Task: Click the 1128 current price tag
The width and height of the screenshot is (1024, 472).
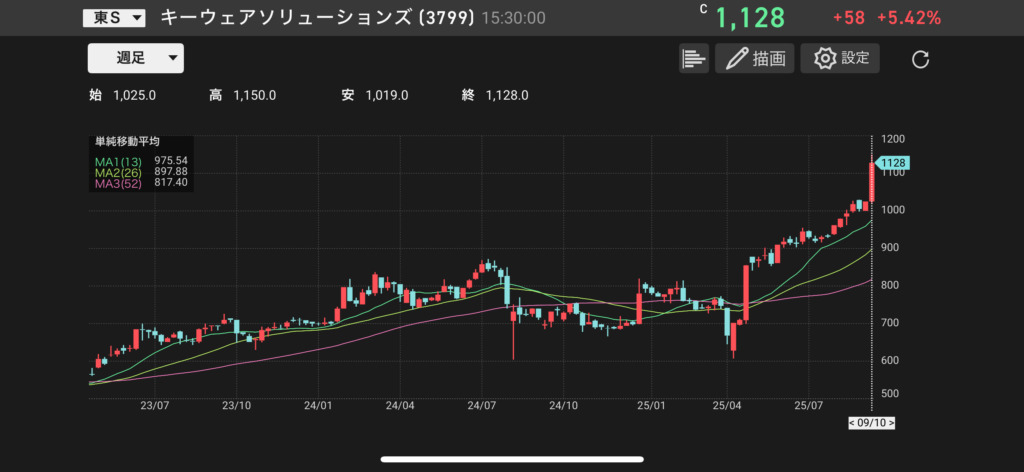Action: (x=892, y=163)
